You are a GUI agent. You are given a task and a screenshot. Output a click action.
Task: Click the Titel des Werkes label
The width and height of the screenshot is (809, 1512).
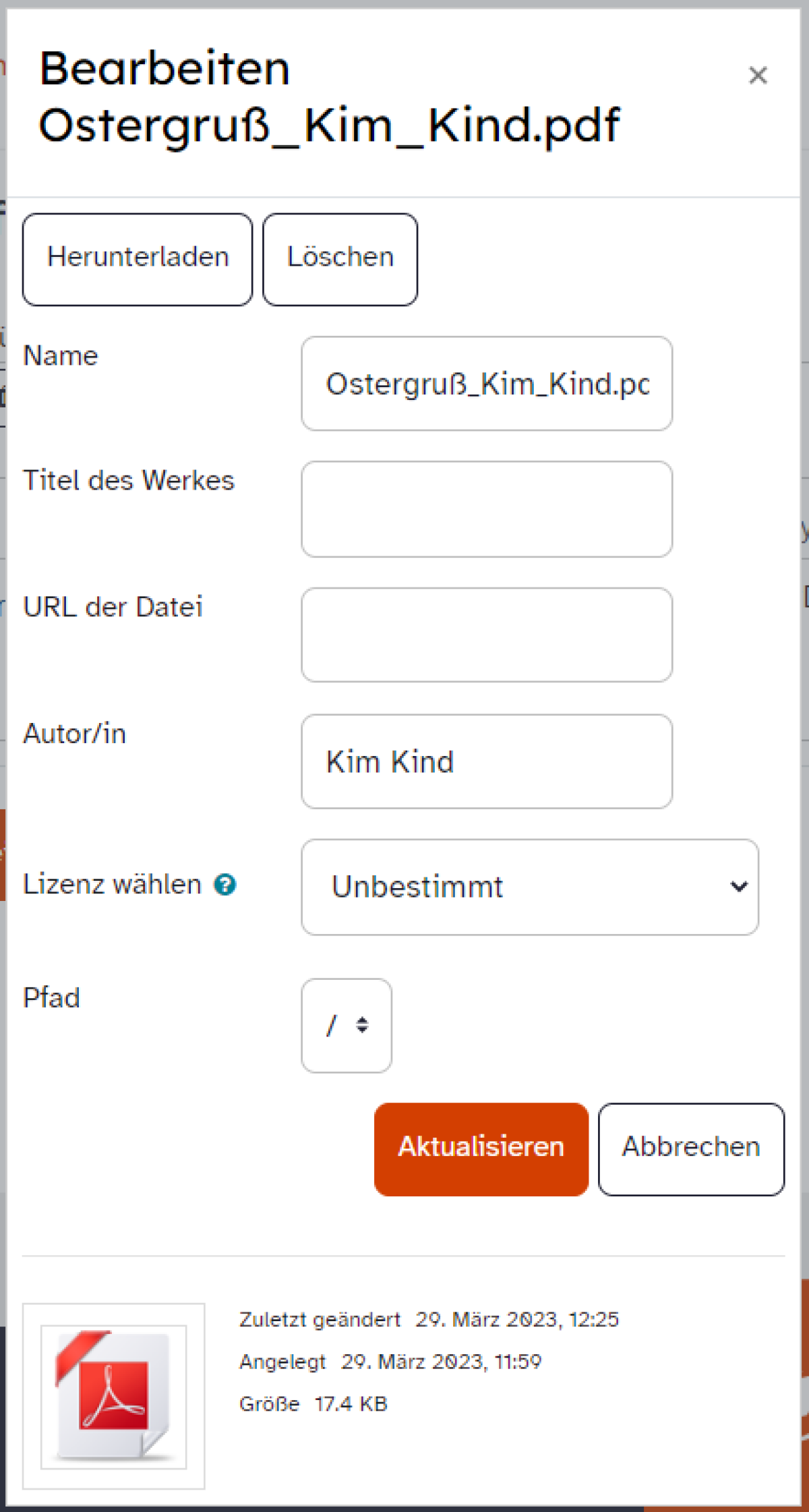[129, 480]
